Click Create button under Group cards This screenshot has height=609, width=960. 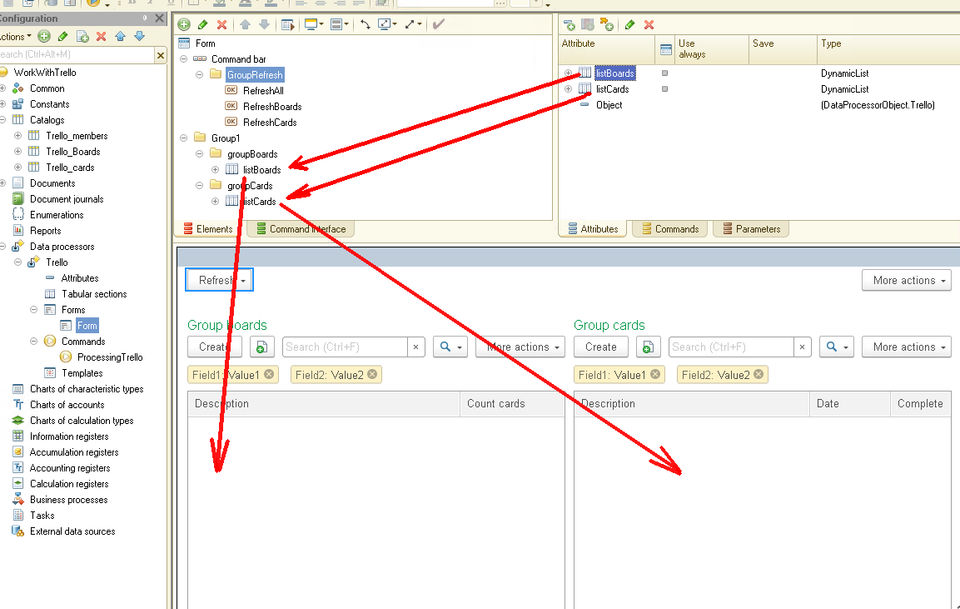(601, 347)
